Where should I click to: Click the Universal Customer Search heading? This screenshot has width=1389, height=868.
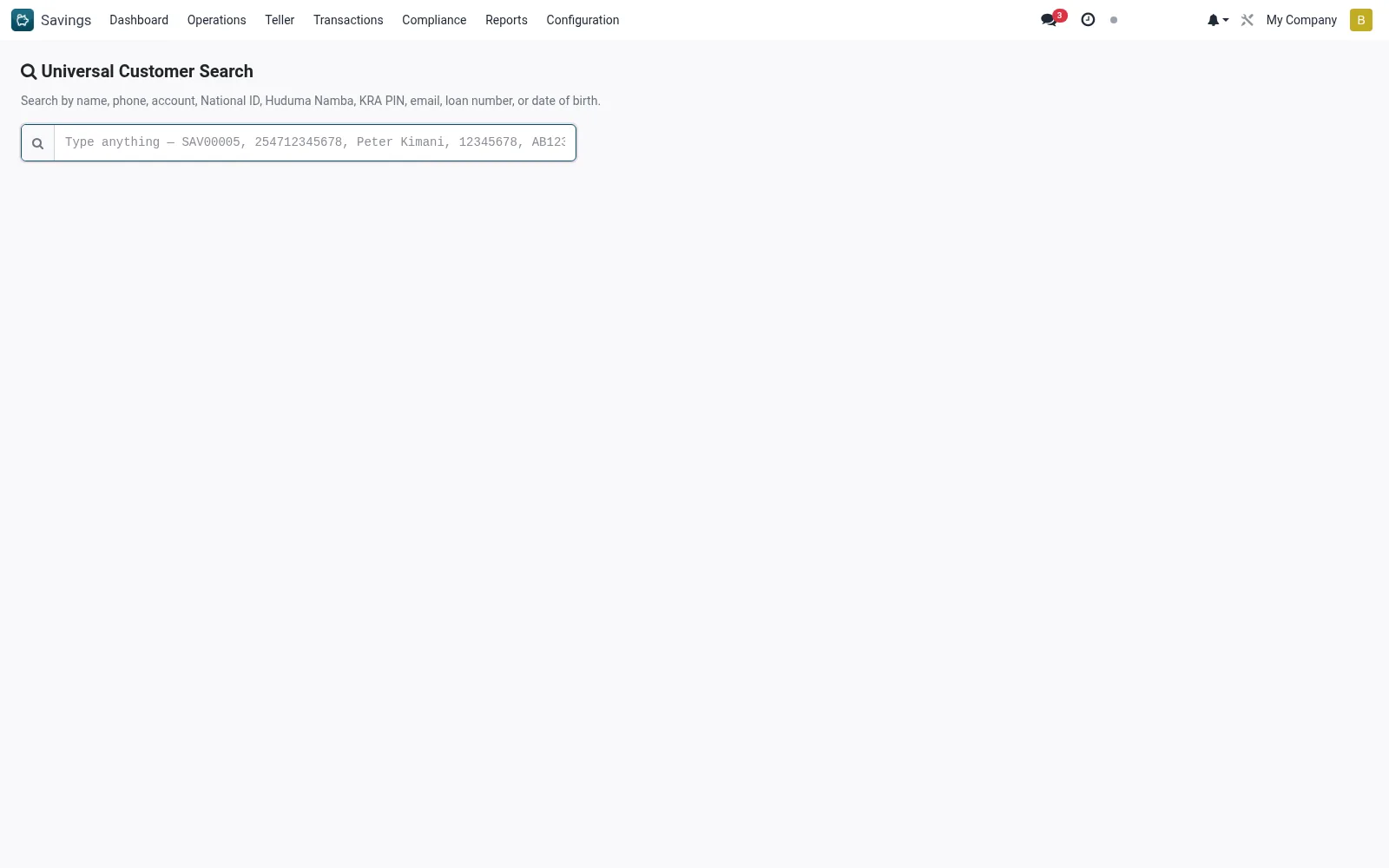pyautogui.click(x=147, y=72)
